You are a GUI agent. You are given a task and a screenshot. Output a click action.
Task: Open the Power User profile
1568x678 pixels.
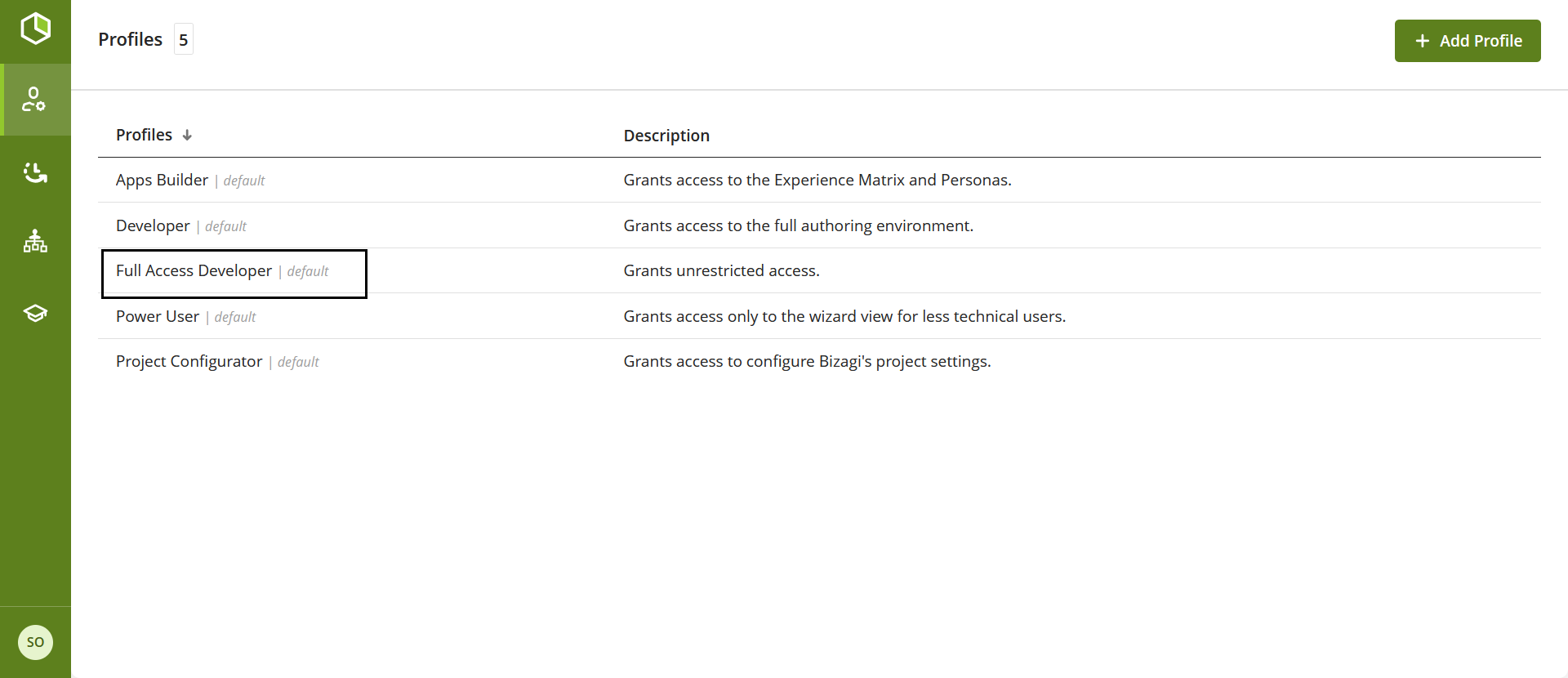tap(157, 317)
